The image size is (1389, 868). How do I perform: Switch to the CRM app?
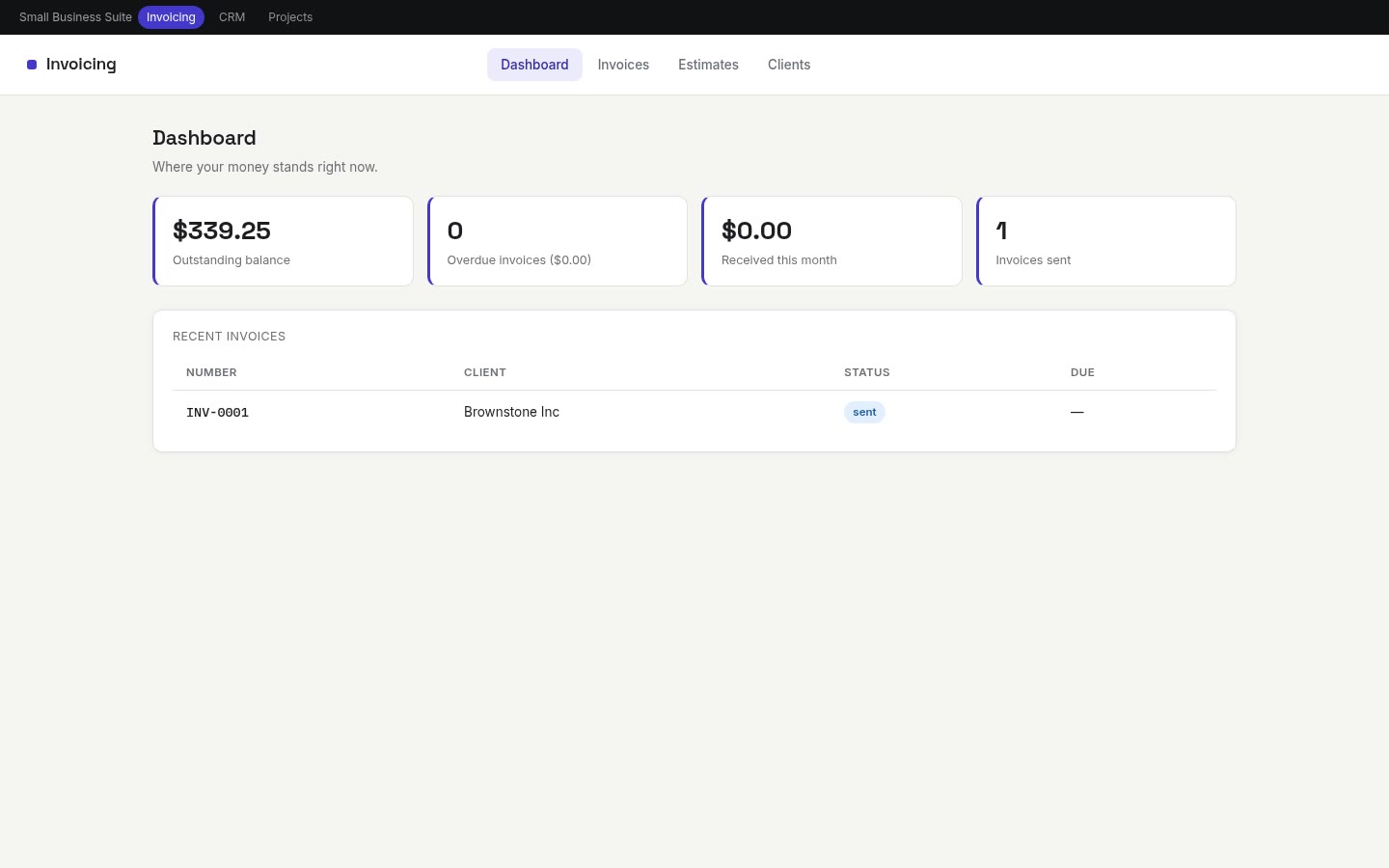(231, 17)
